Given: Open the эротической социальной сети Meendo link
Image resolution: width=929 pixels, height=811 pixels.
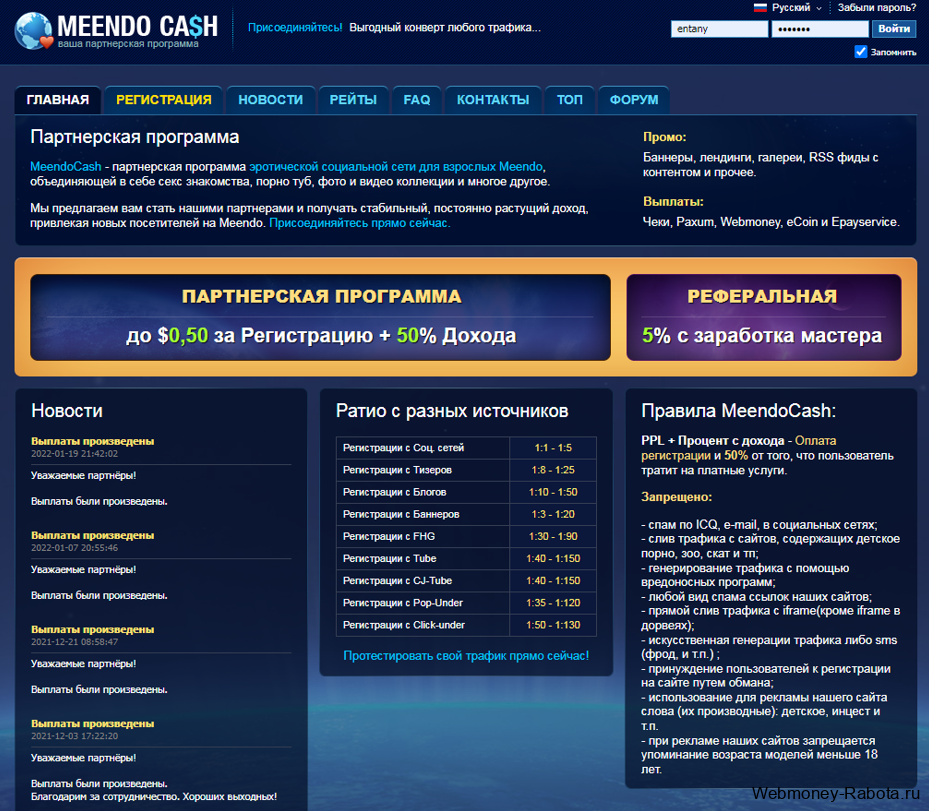Looking at the screenshot, I should click(396, 166).
